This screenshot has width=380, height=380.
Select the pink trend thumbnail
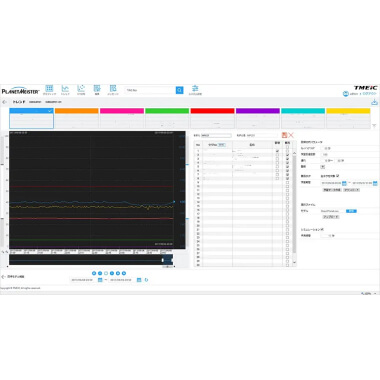[x=122, y=118]
